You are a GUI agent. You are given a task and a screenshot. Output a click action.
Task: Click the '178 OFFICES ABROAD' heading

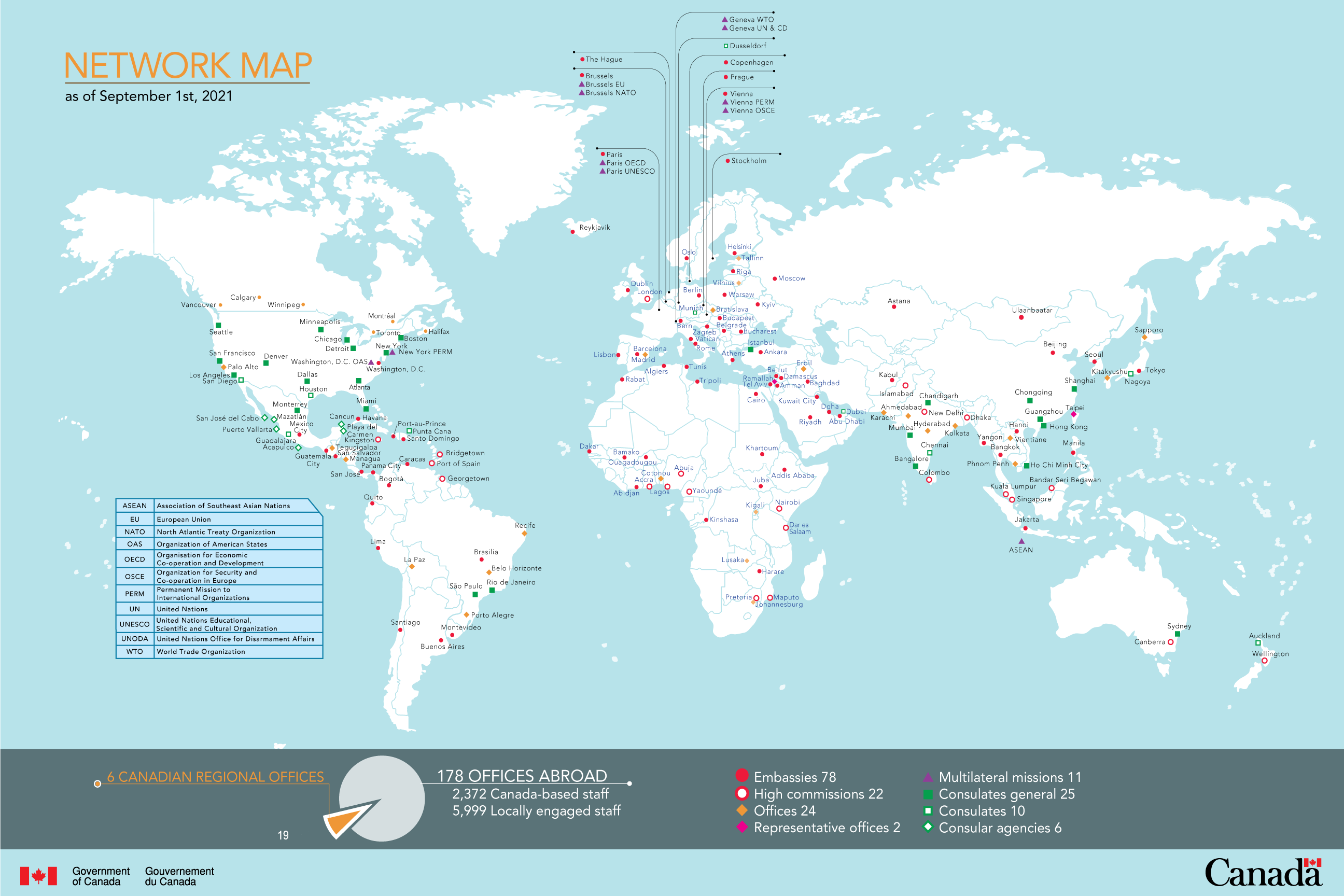(x=522, y=775)
